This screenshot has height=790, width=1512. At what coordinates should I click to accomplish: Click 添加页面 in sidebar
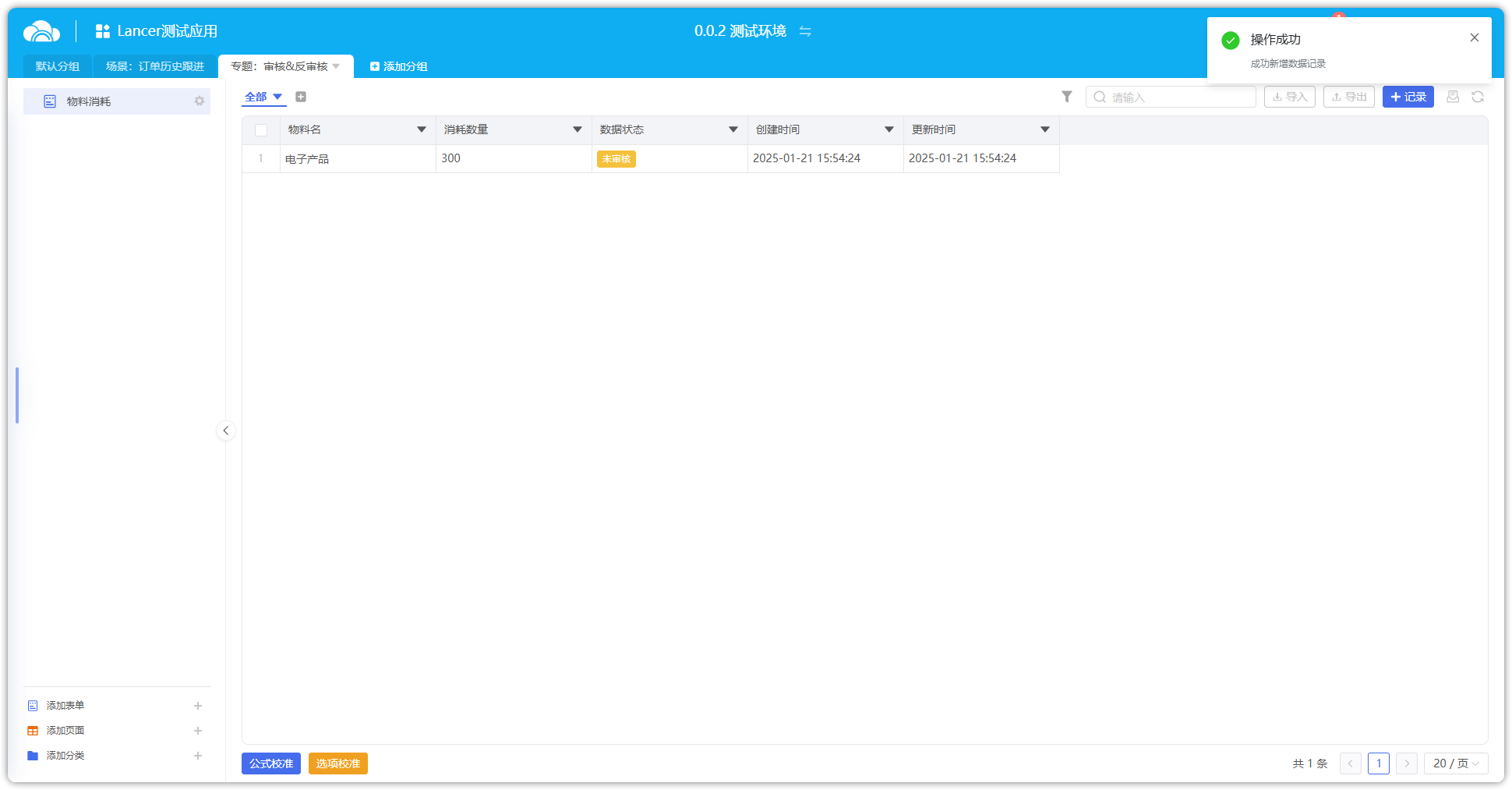coord(65,731)
